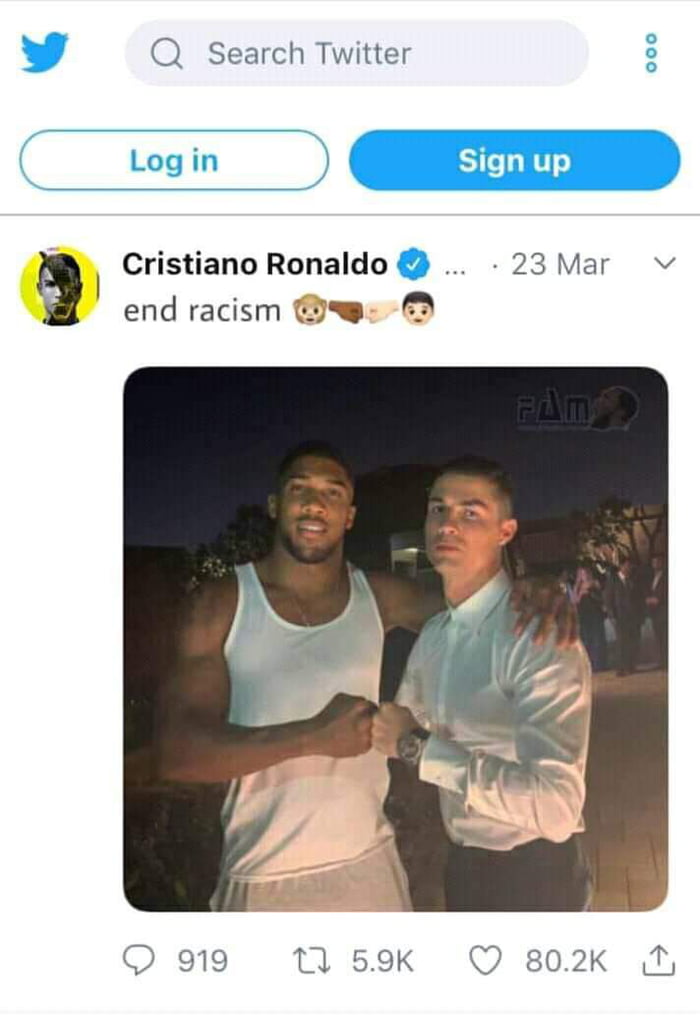Open the 23 Mar timestamp link
This screenshot has width=700, height=1016.
click(x=560, y=264)
